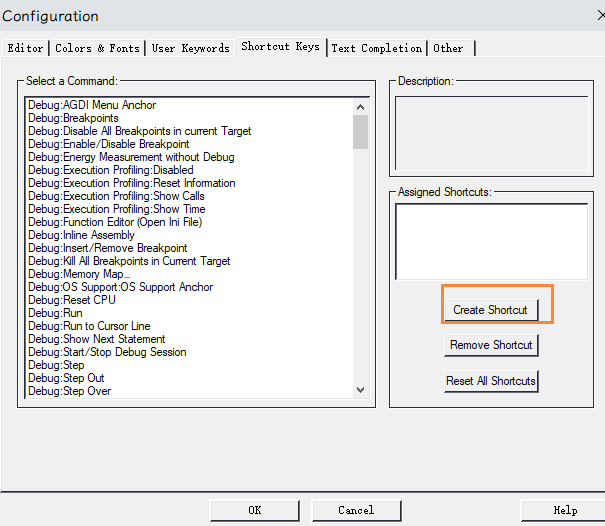Select the Text Completion tab

coord(376,48)
